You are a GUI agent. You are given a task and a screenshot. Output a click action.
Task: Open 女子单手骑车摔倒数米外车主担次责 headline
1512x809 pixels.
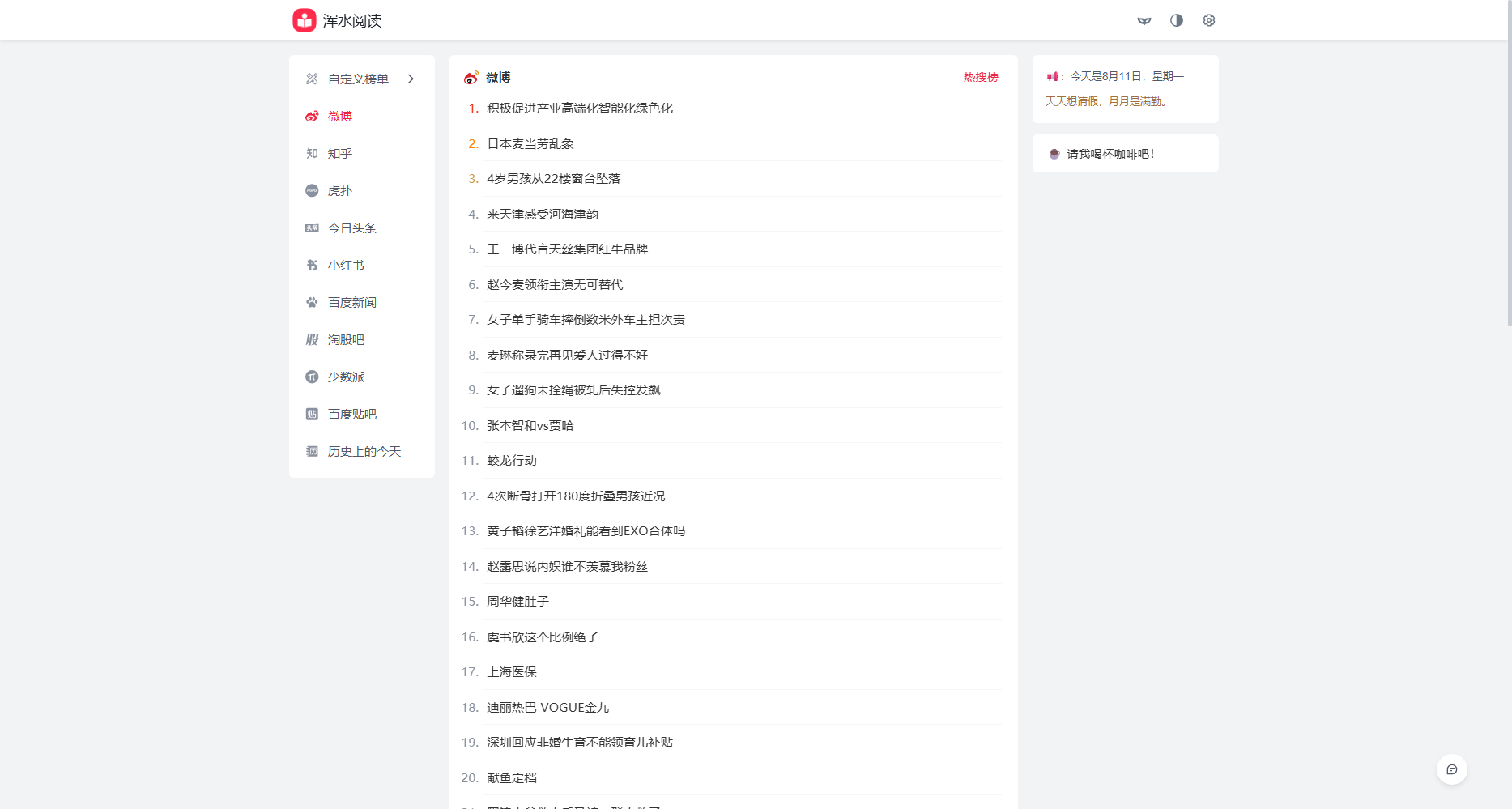click(x=586, y=319)
